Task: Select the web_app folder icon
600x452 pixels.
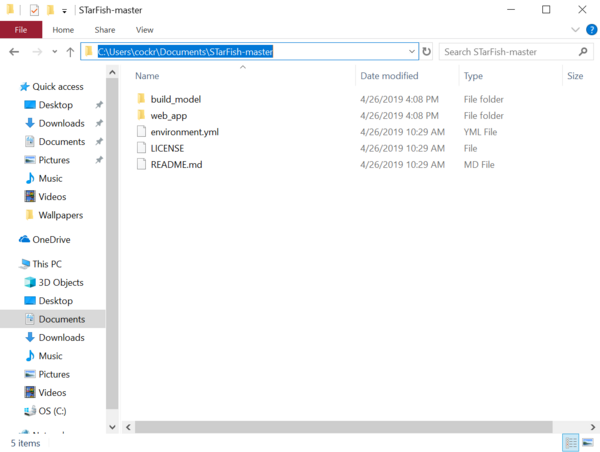Action: point(141,115)
